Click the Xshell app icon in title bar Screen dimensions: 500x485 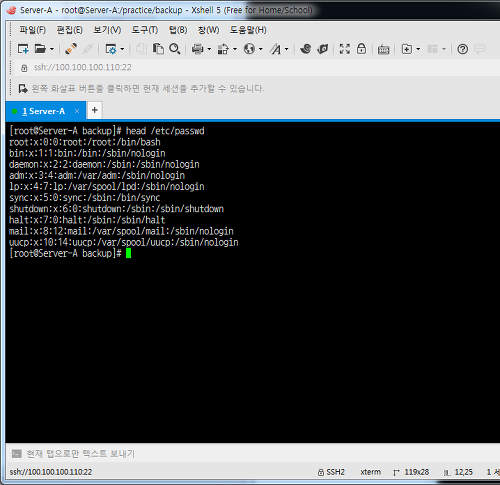[11, 10]
